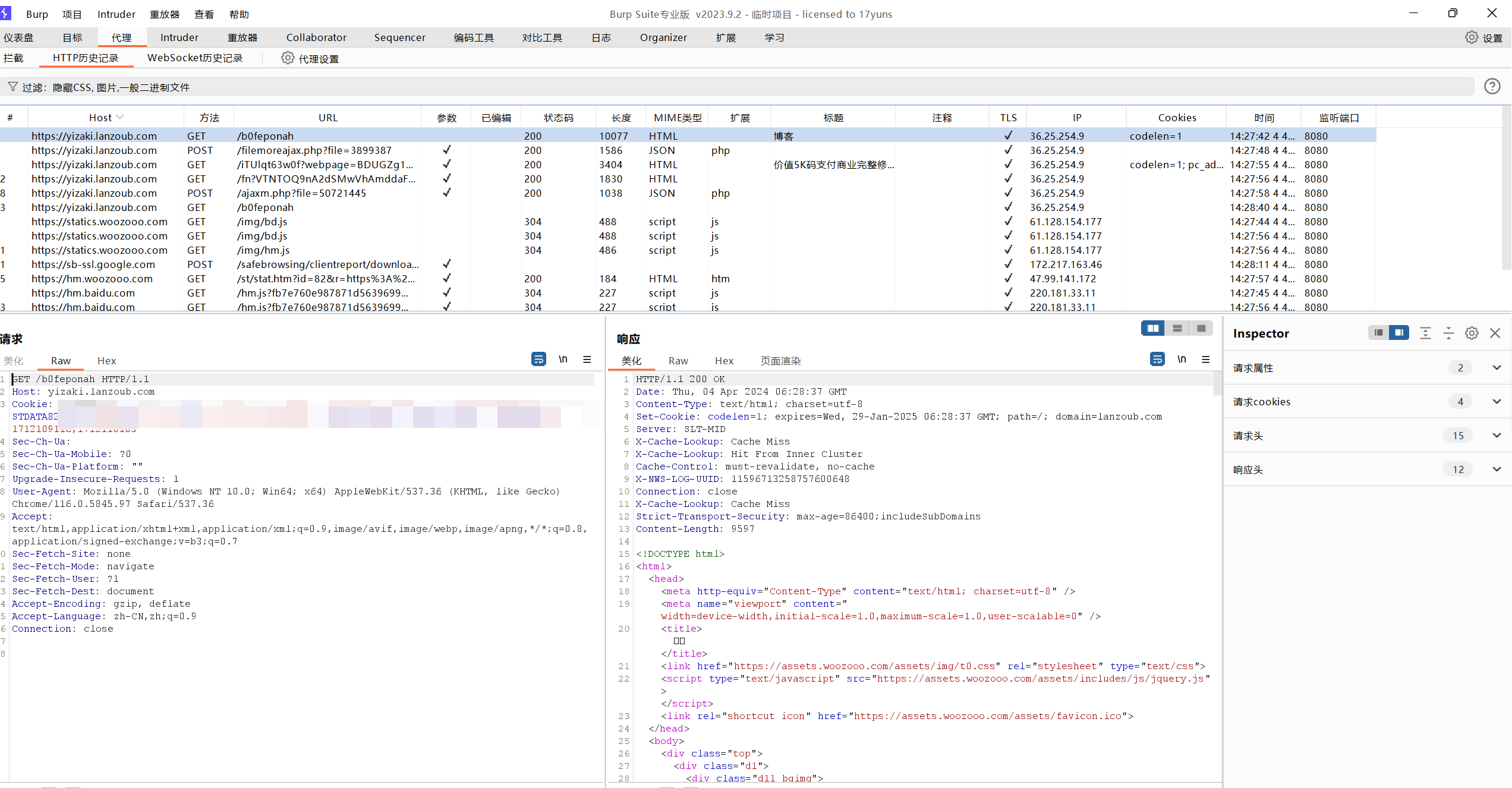The image size is (1512, 788).
Task: Collapse all Inspector sections icon
Action: tap(1448, 333)
